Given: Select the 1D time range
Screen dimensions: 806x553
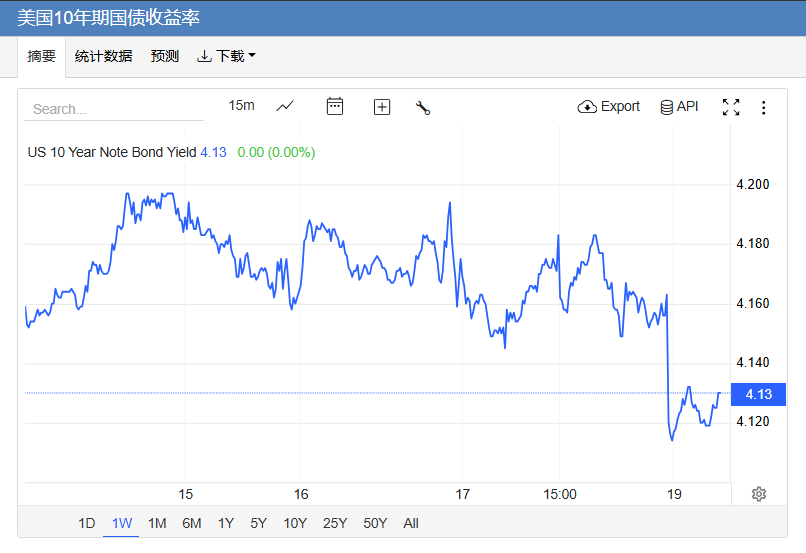Looking at the screenshot, I should pyautogui.click(x=87, y=523).
